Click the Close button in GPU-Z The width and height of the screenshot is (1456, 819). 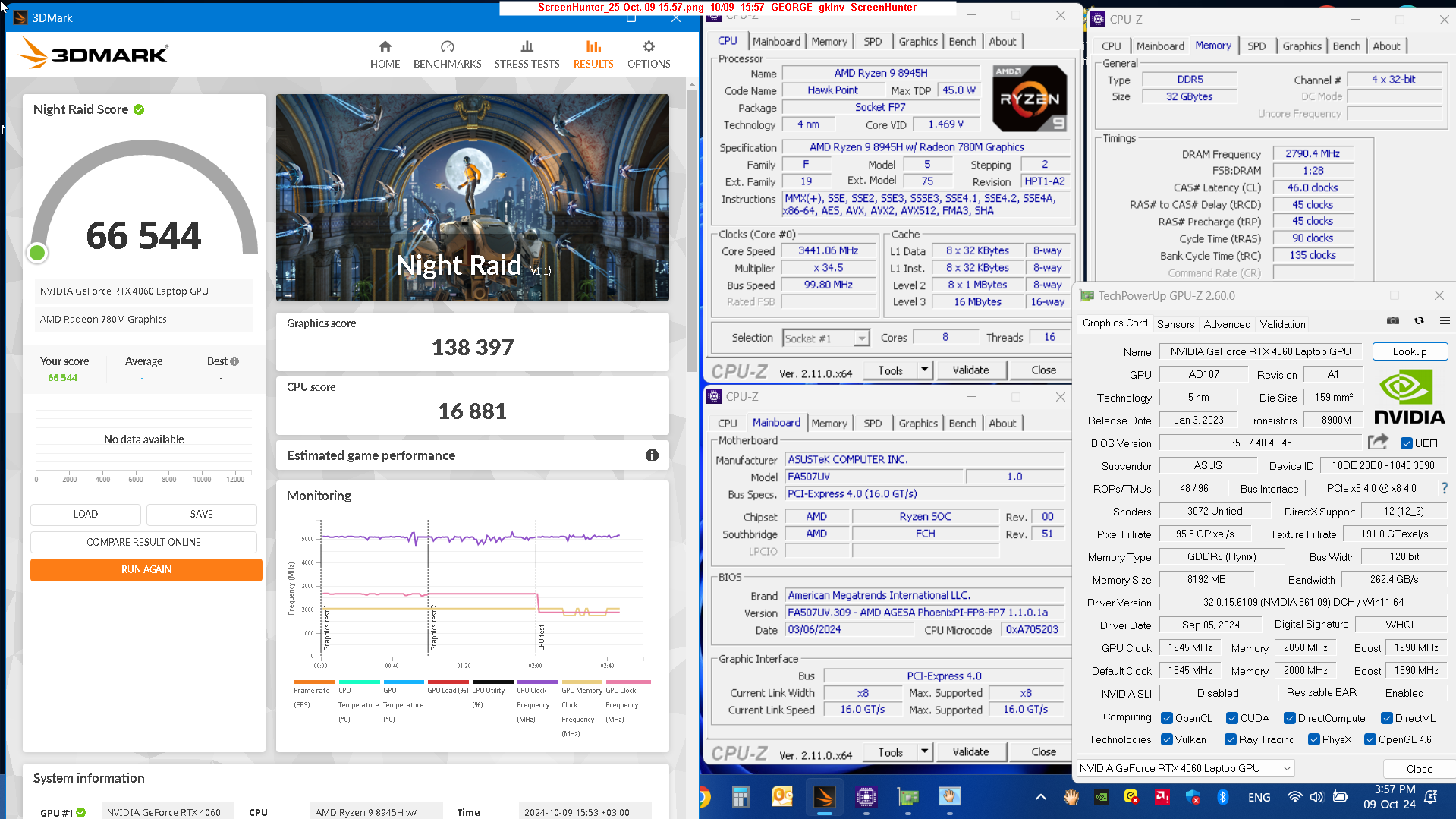pos(1419,769)
